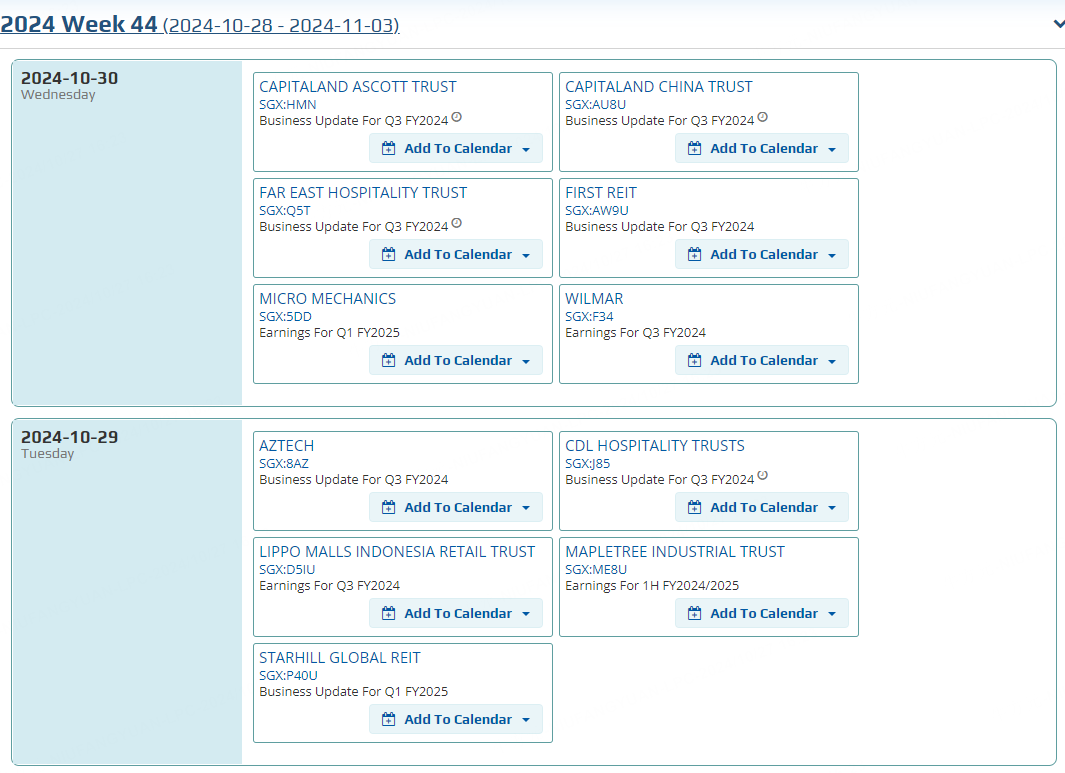Screen dimensions: 1065x773
Task: Click ticker SGX:5DD
Action: point(285,317)
